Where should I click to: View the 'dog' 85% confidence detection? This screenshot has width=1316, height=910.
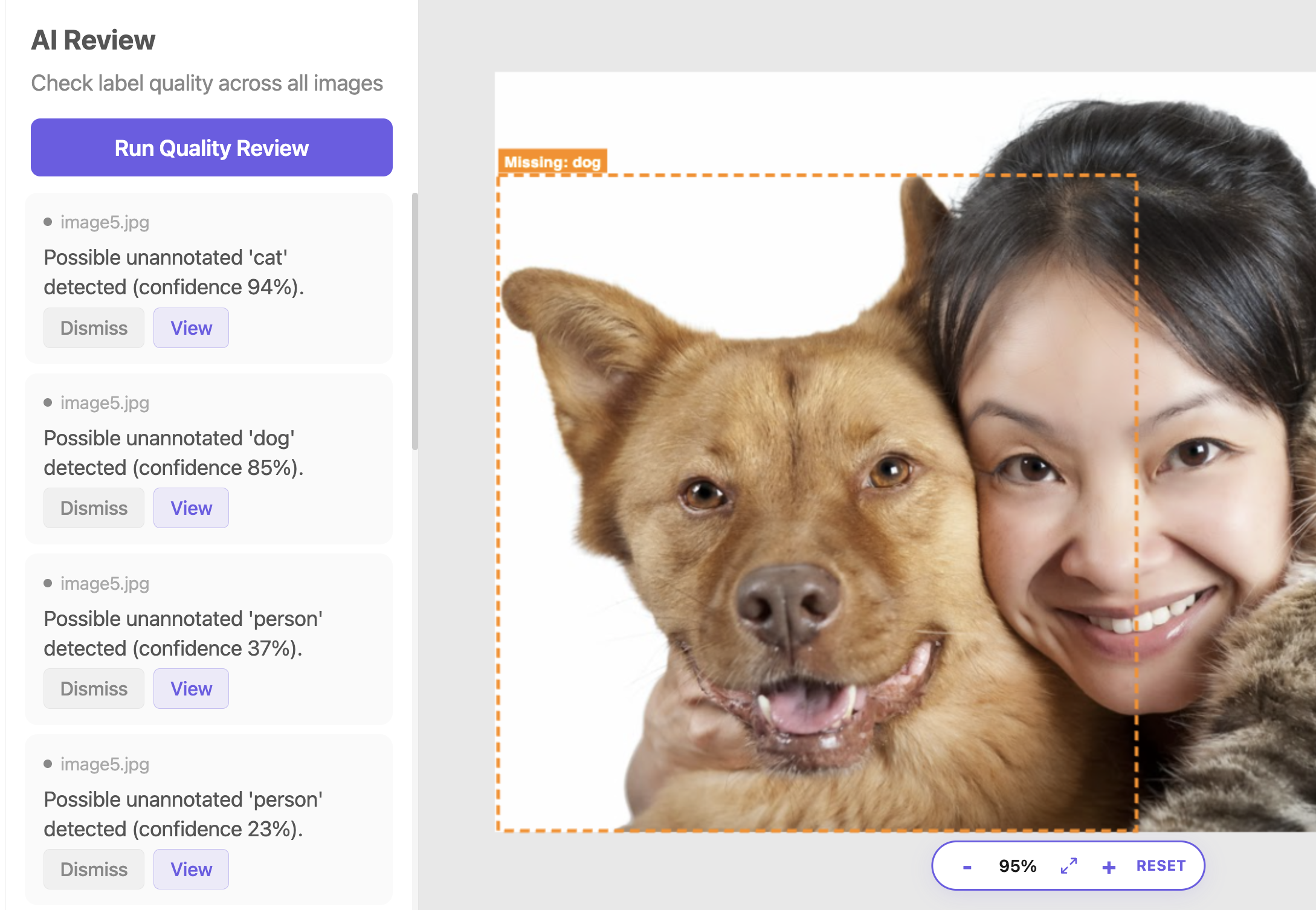(191, 508)
